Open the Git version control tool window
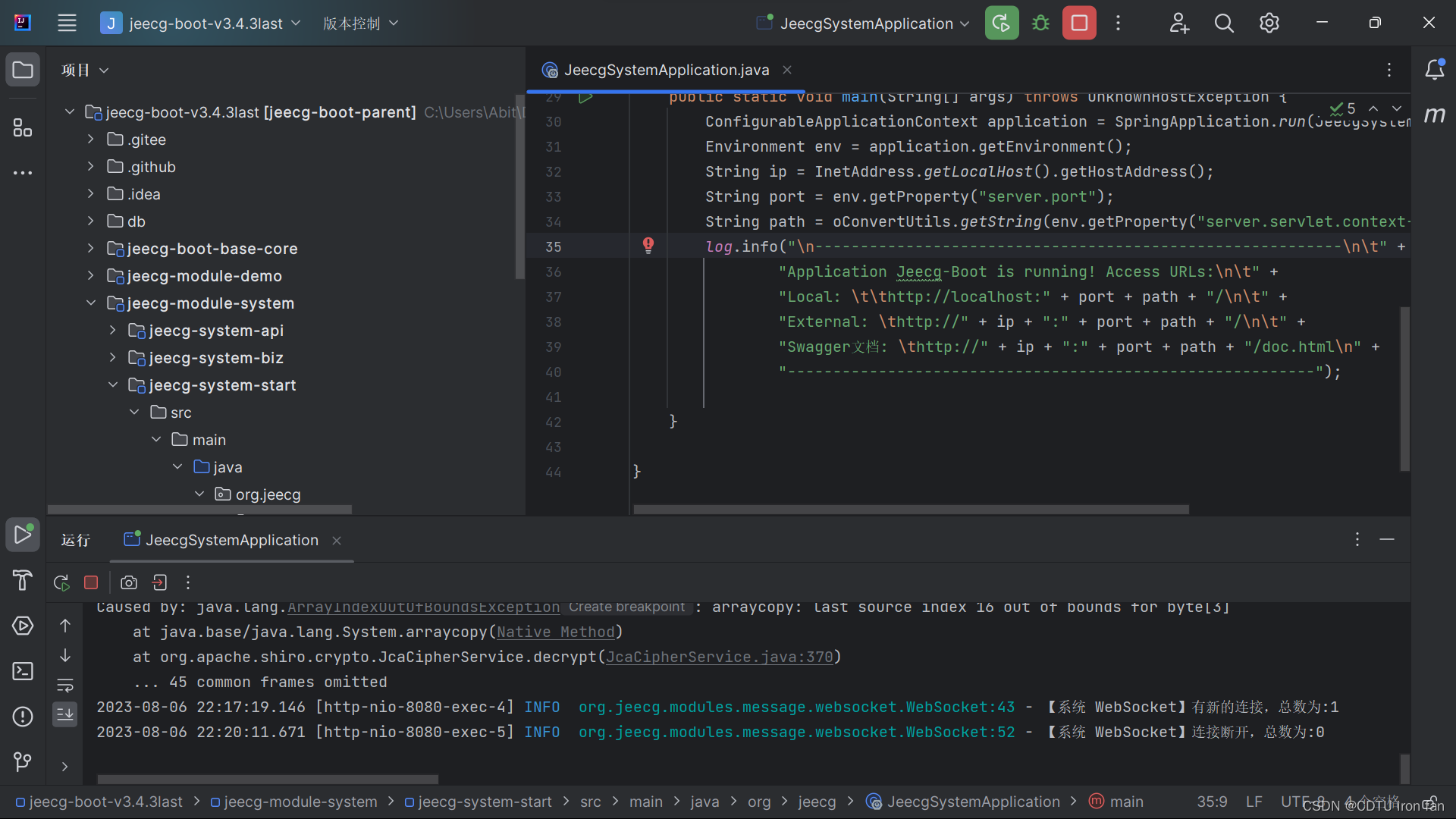Viewport: 1456px width, 819px height. pos(23,761)
